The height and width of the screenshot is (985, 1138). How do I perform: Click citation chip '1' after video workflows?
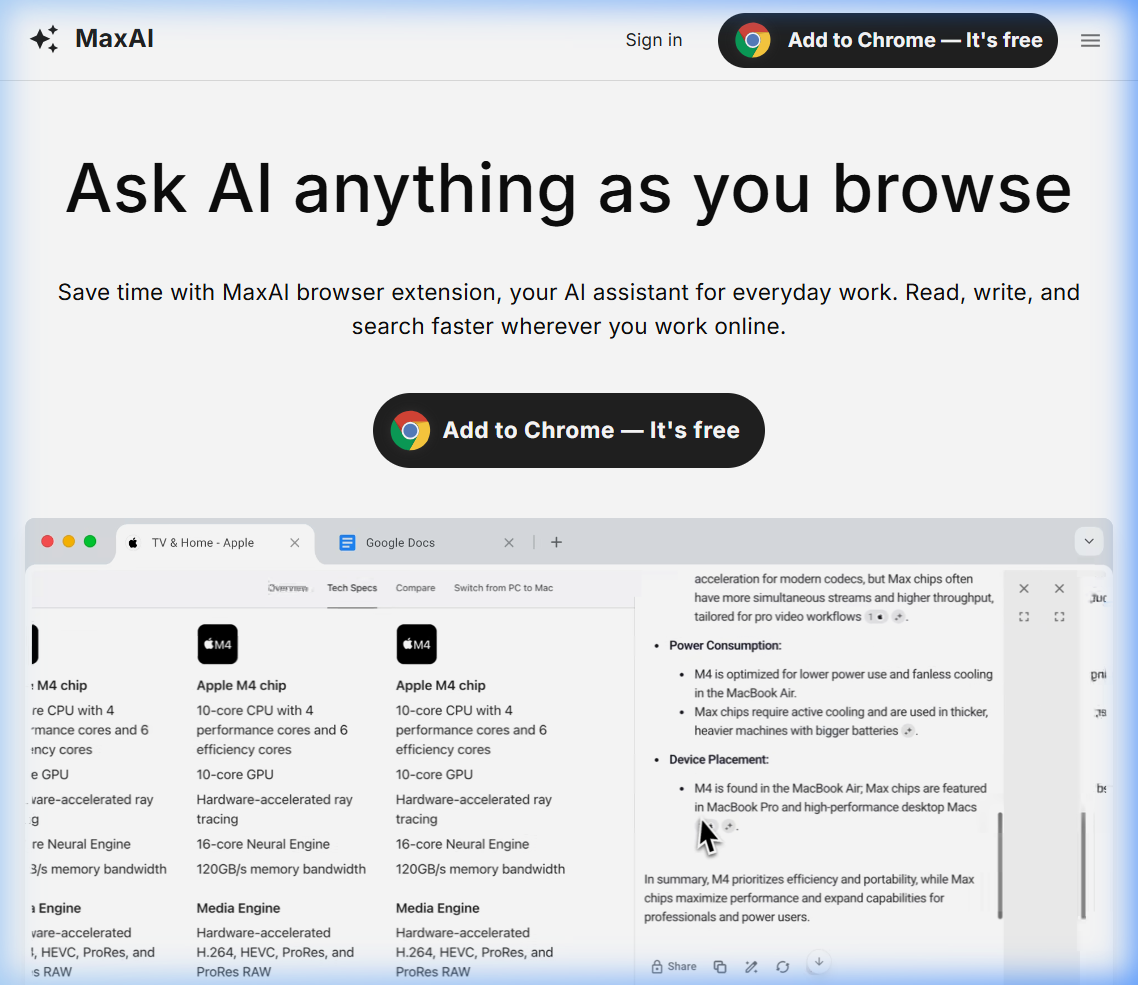877,617
